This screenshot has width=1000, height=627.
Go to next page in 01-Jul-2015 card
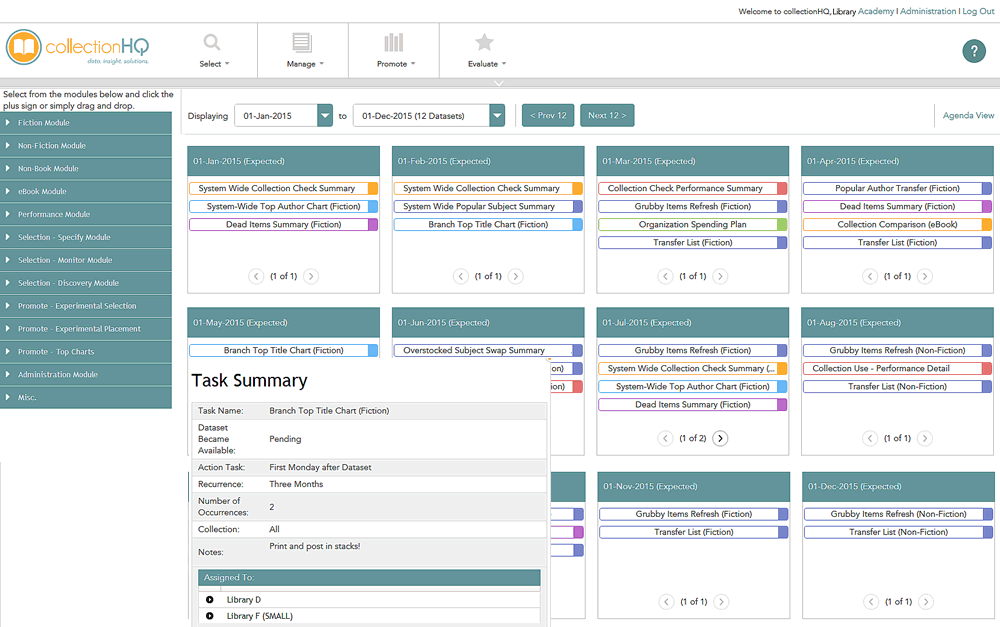tap(720, 438)
